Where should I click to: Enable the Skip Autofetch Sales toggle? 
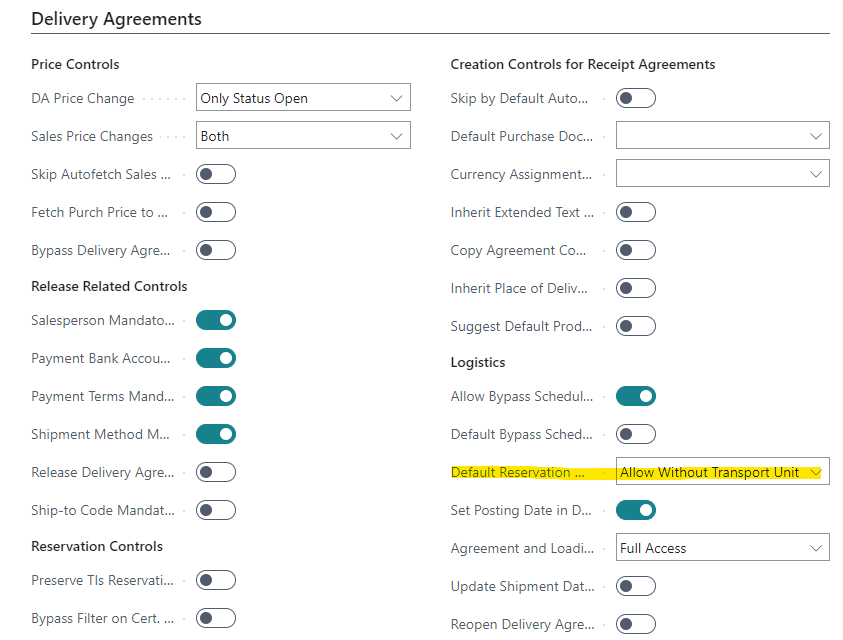215,174
